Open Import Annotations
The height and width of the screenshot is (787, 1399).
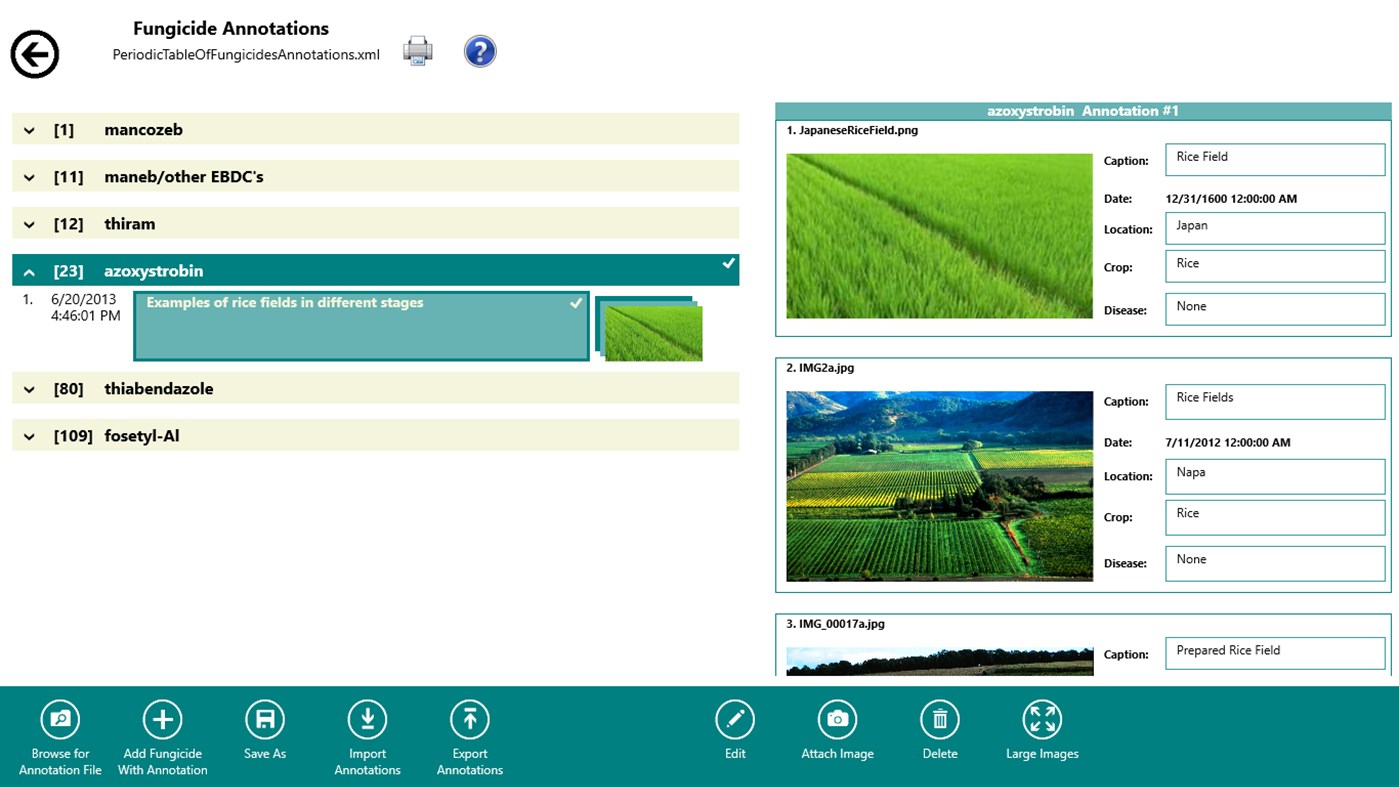click(x=367, y=719)
